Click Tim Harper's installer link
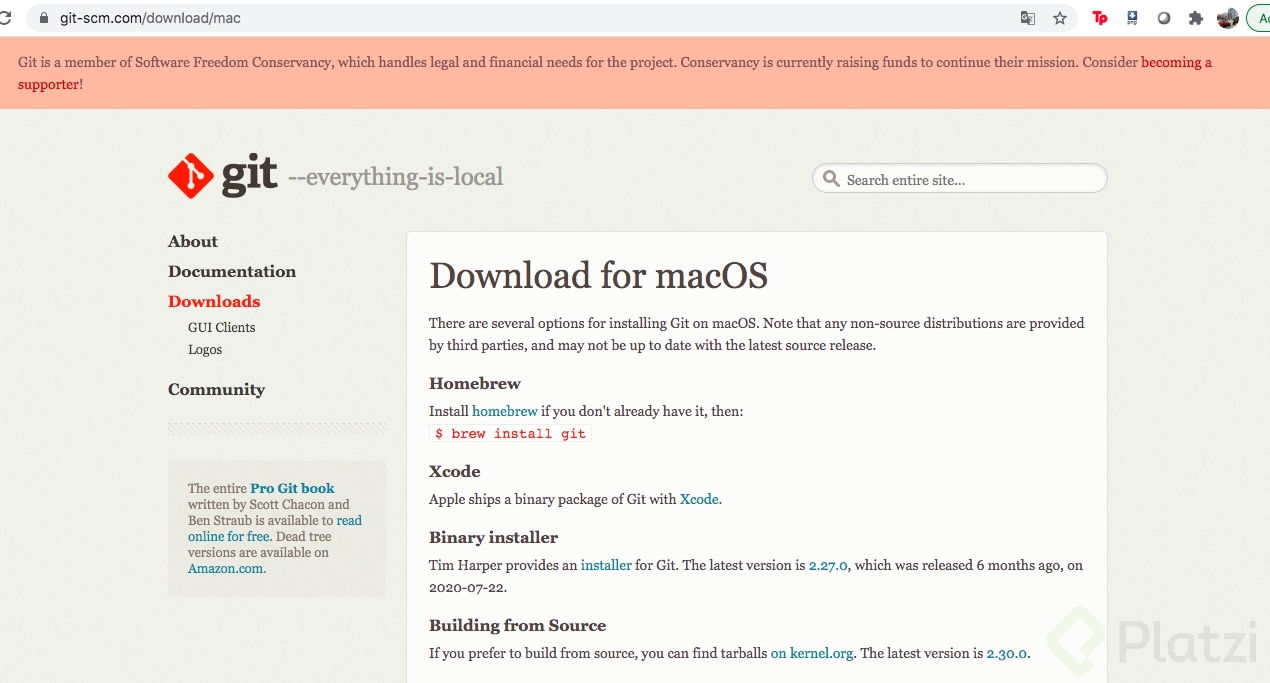The height and width of the screenshot is (683, 1270). [606, 565]
